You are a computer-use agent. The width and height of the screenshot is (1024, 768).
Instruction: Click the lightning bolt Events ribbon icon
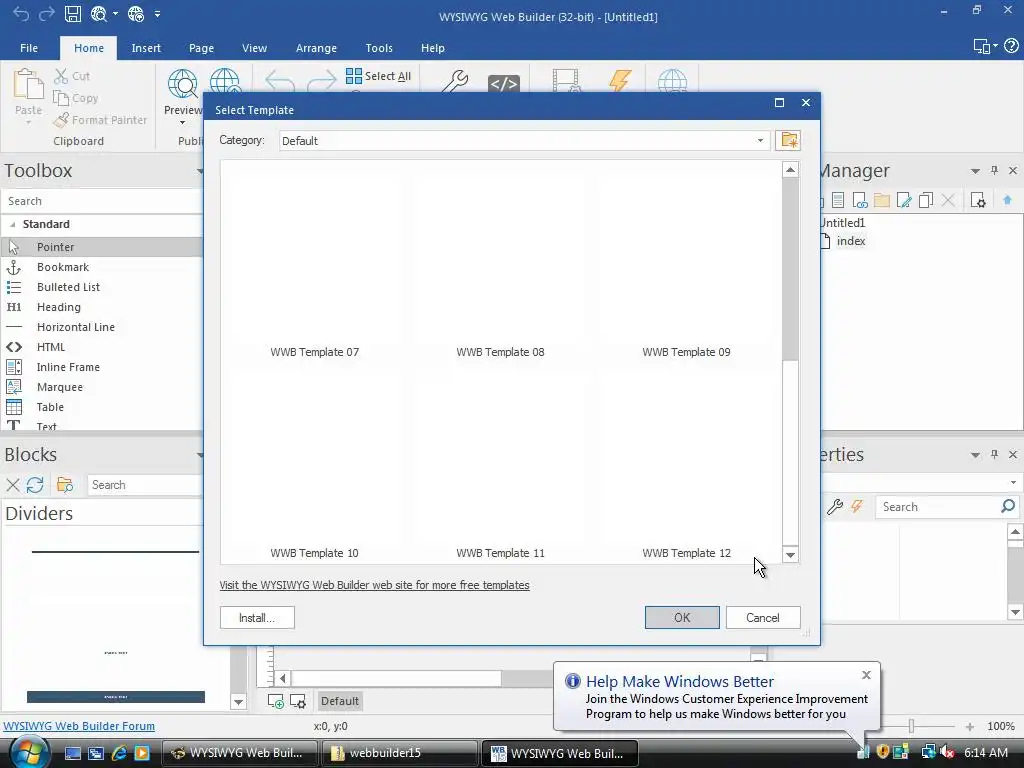point(619,80)
